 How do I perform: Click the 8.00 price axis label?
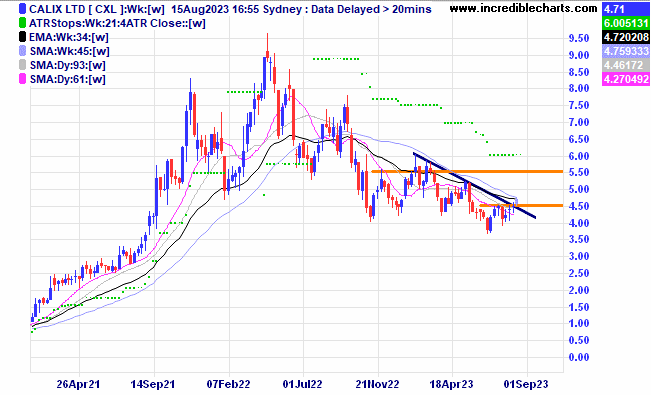579,88
